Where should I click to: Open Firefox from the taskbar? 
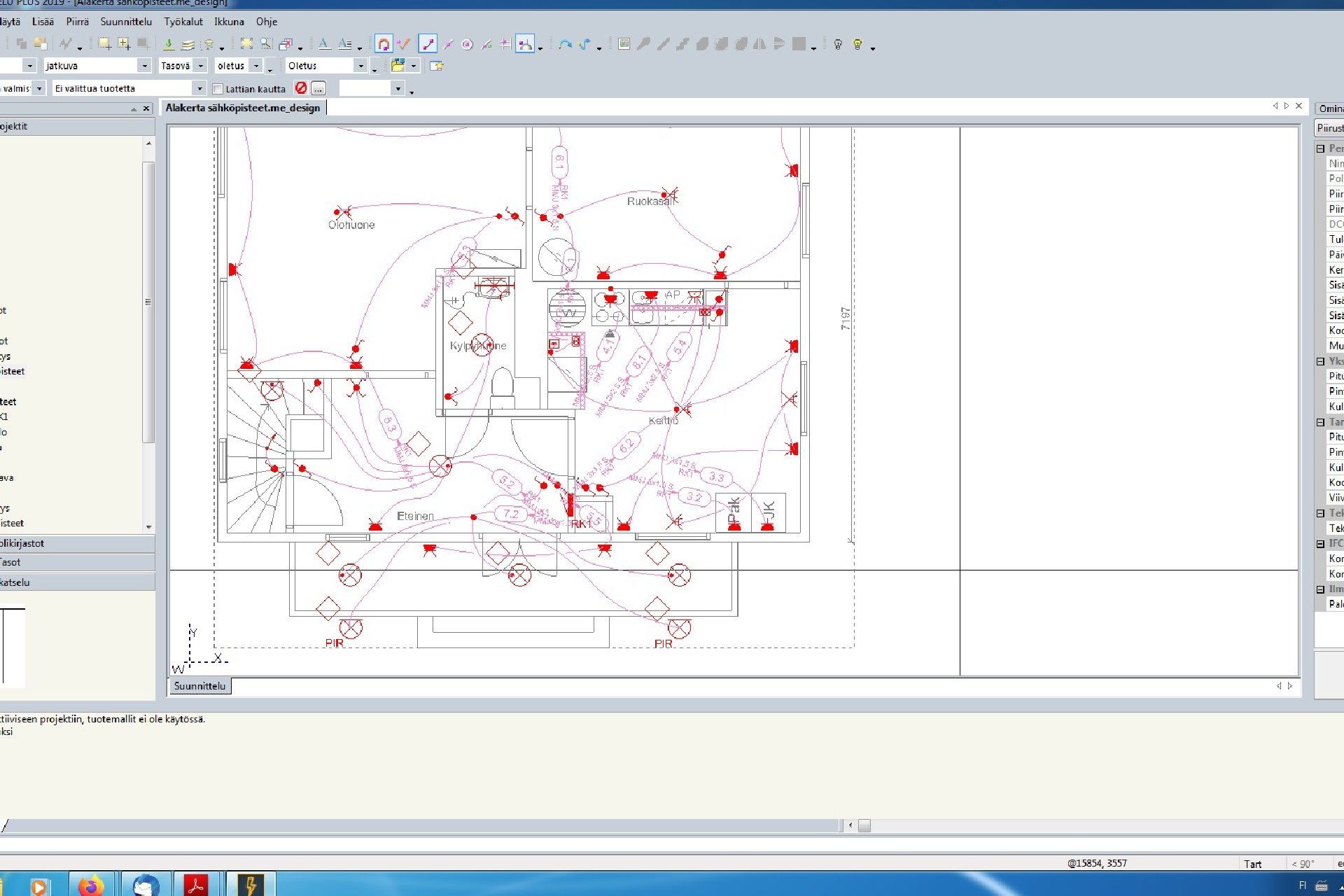tap(91, 885)
